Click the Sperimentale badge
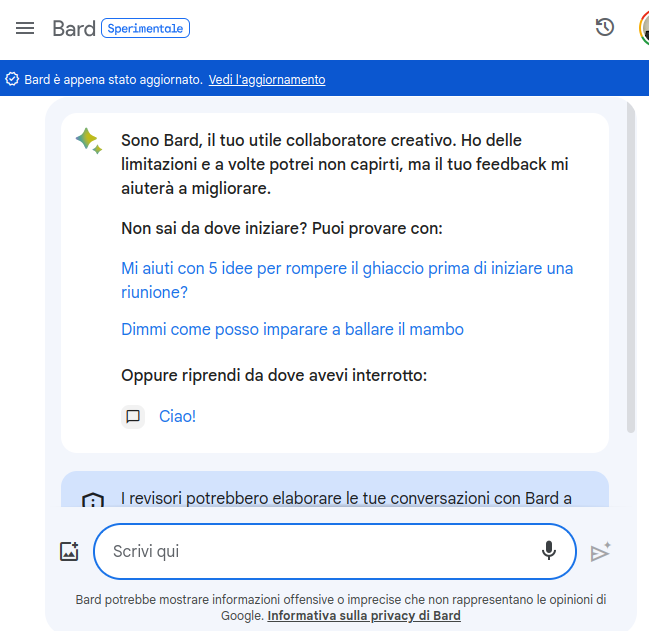Viewport: 649px width, 631px height. (145, 28)
